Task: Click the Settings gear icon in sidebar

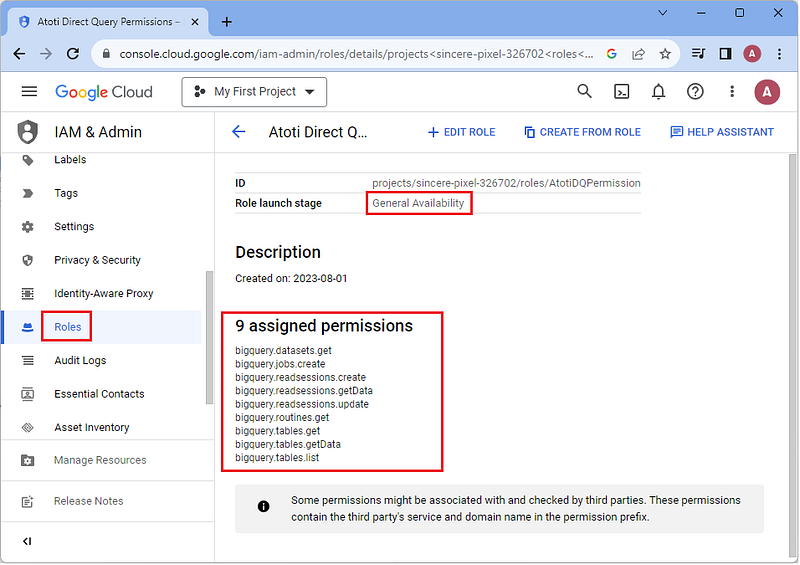Action: (x=28, y=227)
